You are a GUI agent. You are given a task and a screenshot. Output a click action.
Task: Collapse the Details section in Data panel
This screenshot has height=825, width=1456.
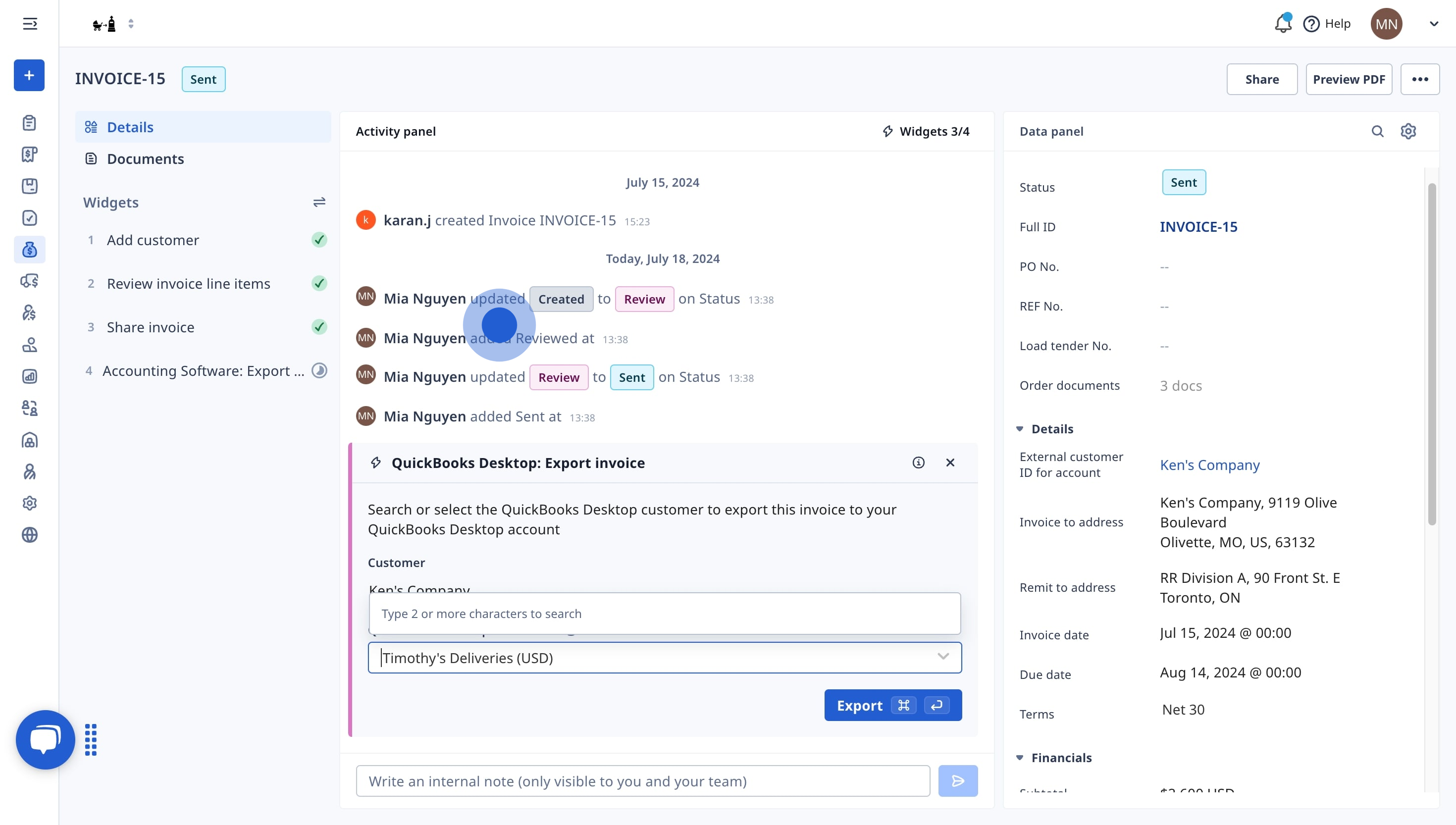[1020, 429]
